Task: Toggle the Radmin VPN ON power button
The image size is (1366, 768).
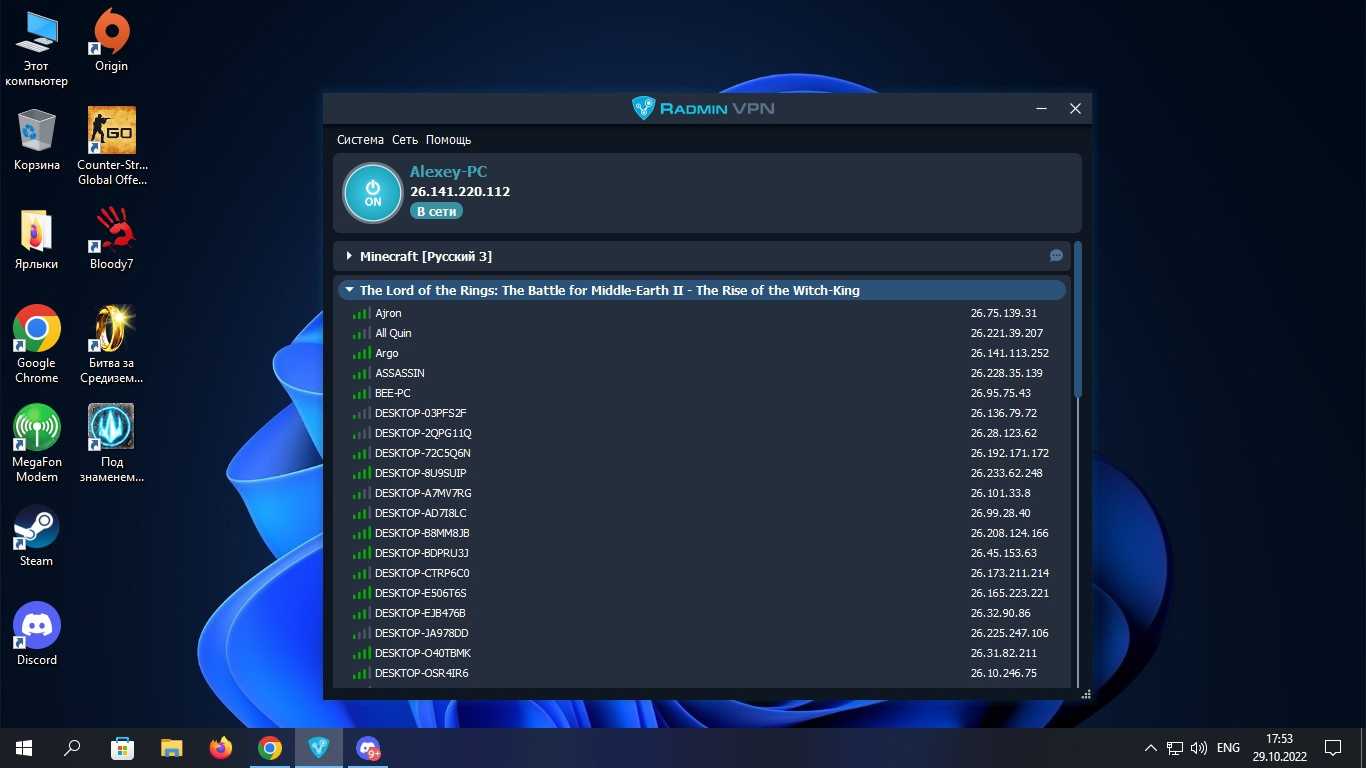Action: click(373, 193)
